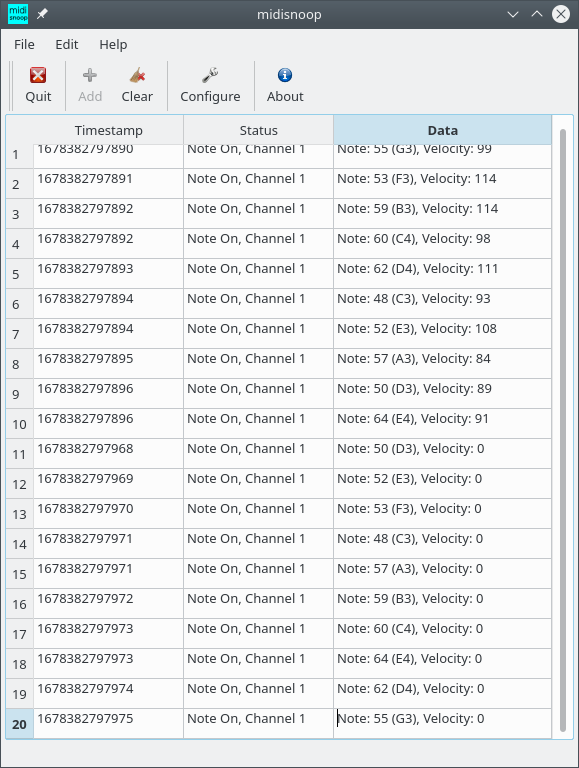Viewport: 579px width, 768px height.
Task: Close the midisnoop window
Action: click(x=561, y=14)
